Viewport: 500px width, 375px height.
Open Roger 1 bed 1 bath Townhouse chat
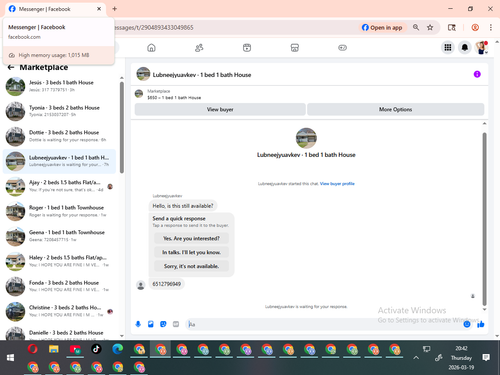(x=59, y=211)
